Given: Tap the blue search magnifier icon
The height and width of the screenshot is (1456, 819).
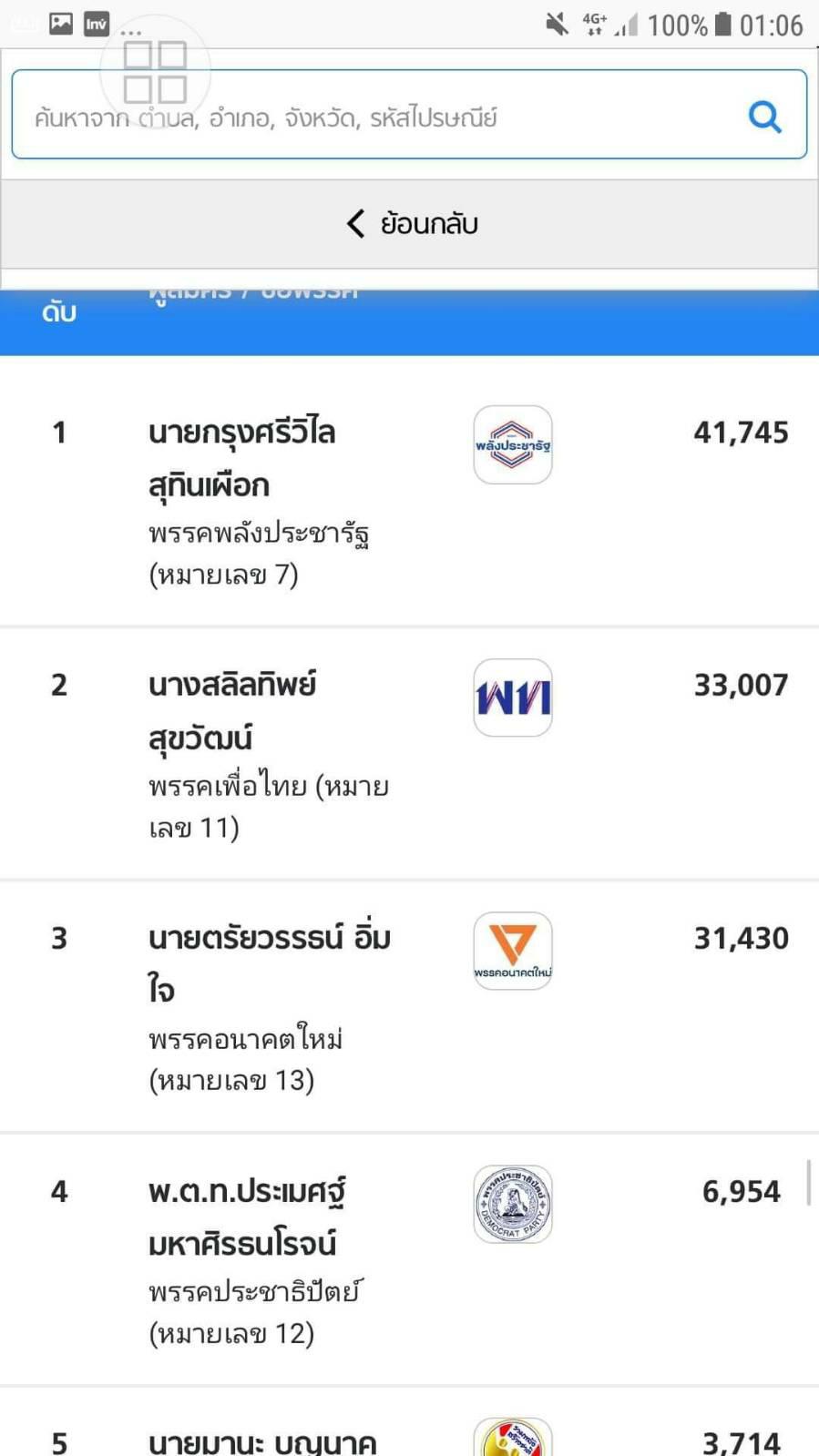Looking at the screenshot, I should pos(764,117).
